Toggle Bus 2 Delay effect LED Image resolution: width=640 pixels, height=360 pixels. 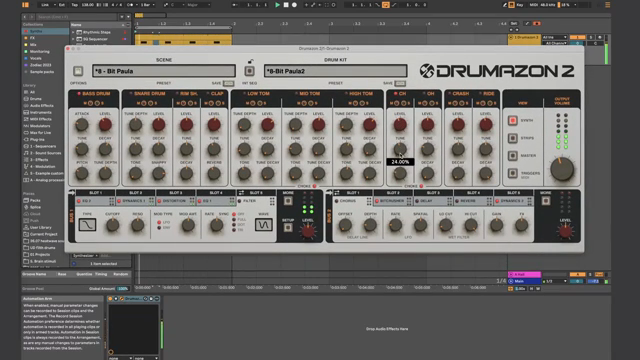417,201
